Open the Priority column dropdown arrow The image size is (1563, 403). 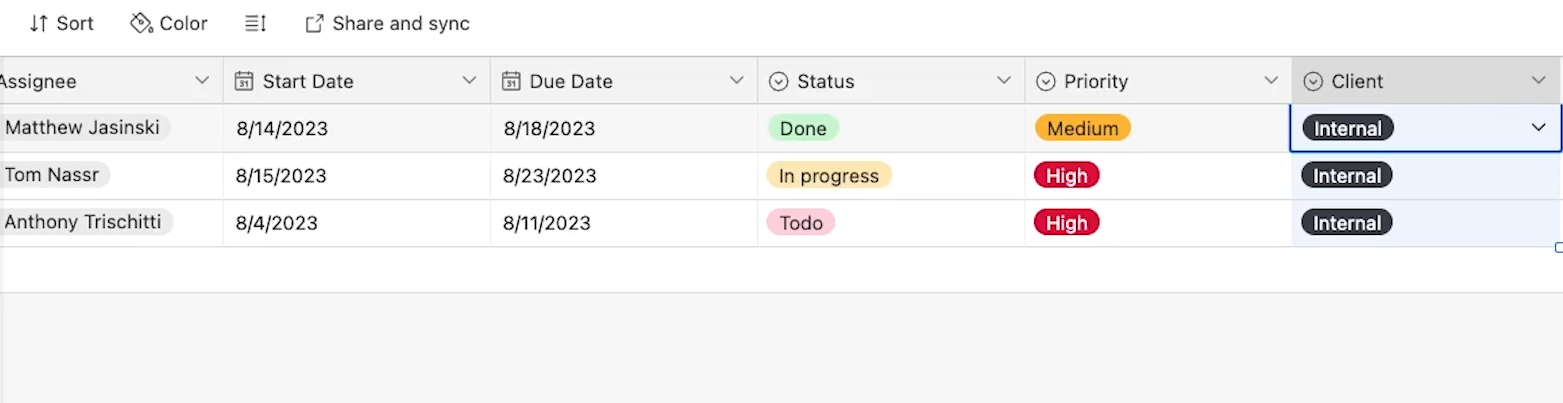click(x=1271, y=80)
